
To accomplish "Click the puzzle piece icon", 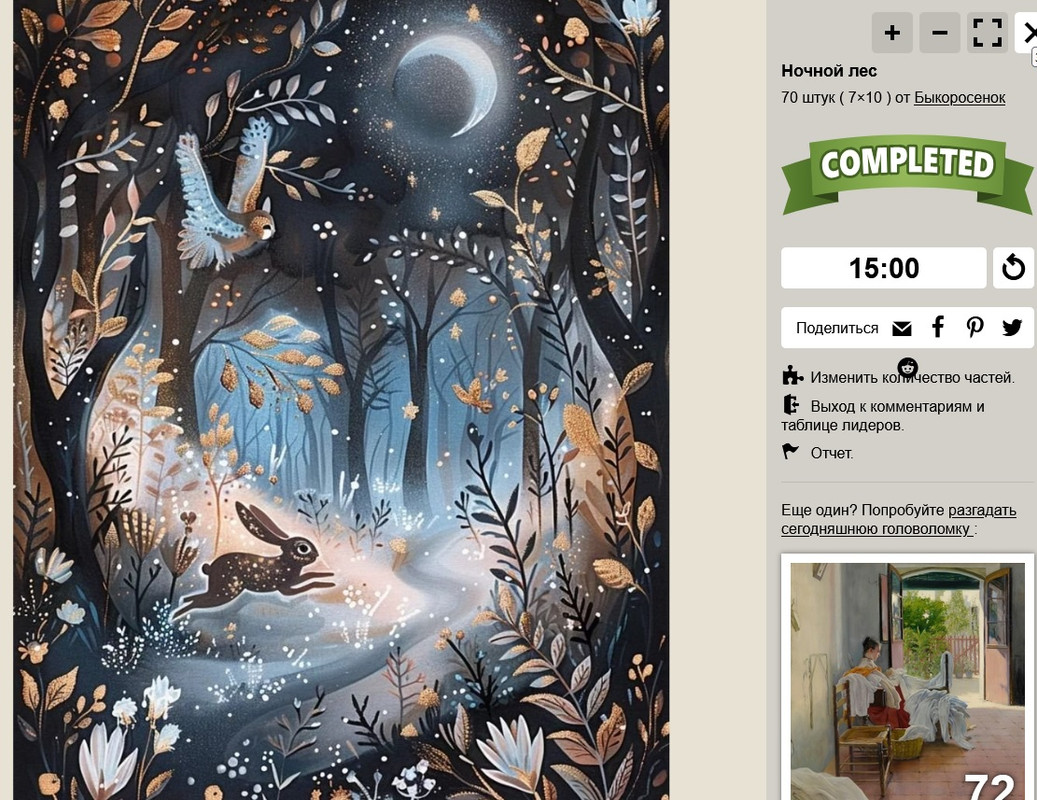I will click(x=792, y=376).
